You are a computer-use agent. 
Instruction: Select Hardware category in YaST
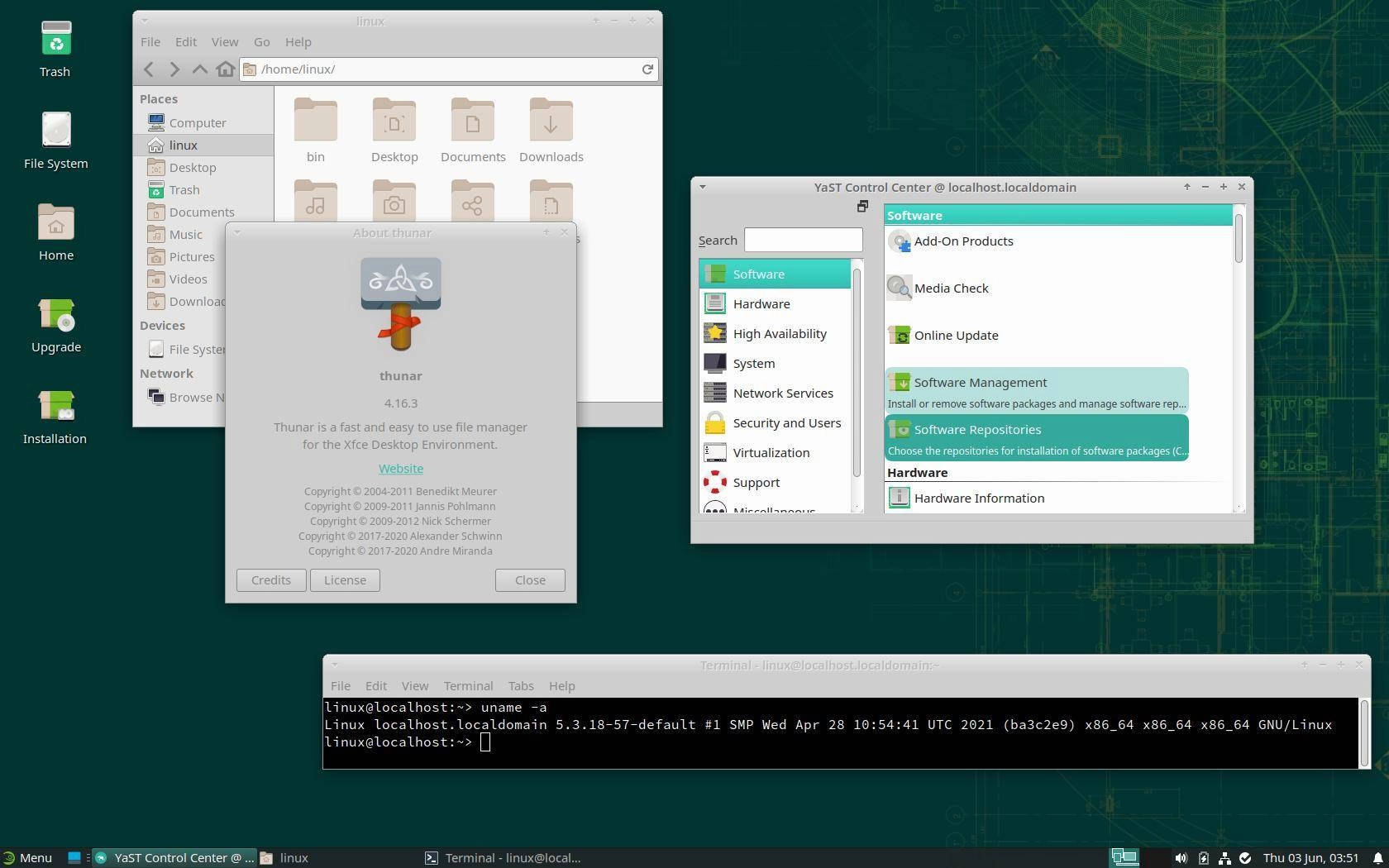(x=775, y=303)
